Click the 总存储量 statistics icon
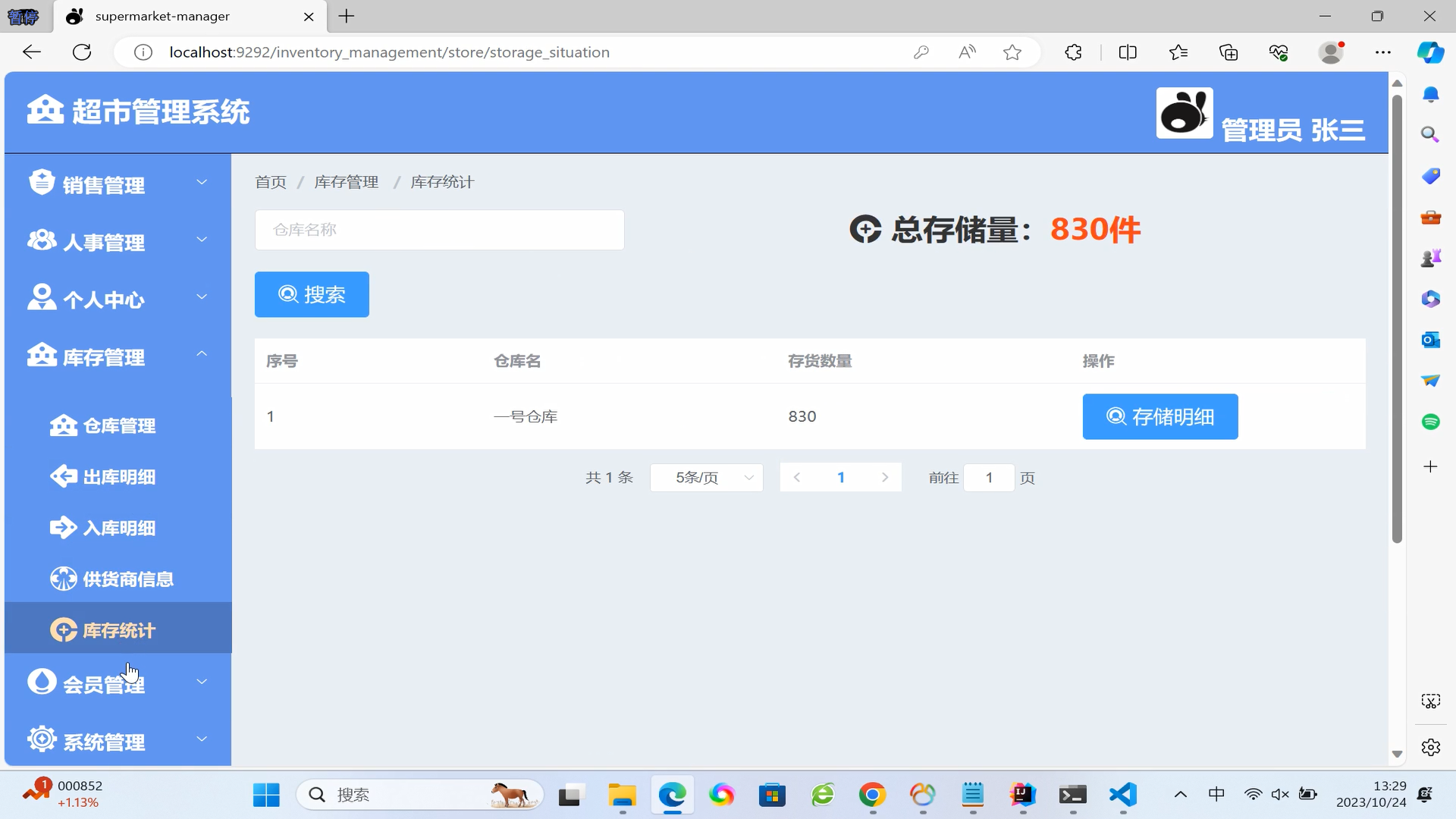The image size is (1456, 819). coord(866,229)
